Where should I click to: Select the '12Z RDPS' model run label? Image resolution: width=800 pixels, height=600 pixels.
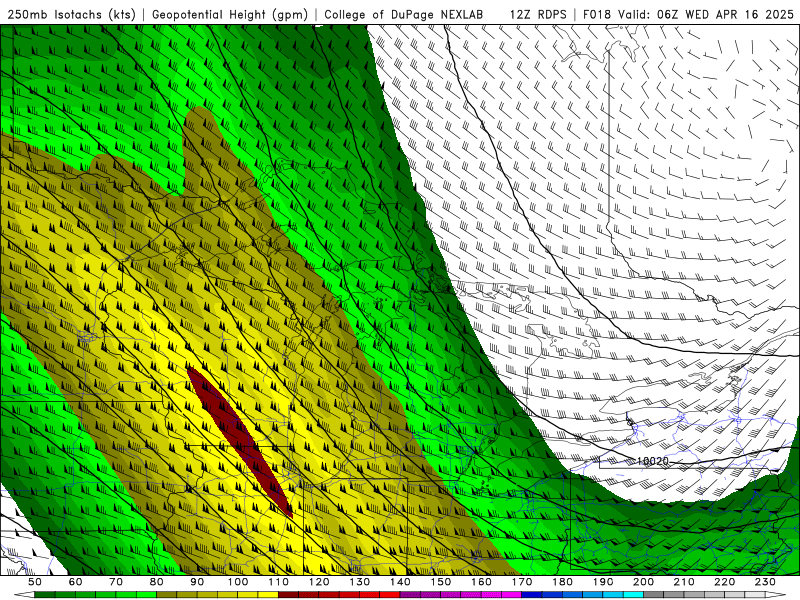[x=538, y=14]
